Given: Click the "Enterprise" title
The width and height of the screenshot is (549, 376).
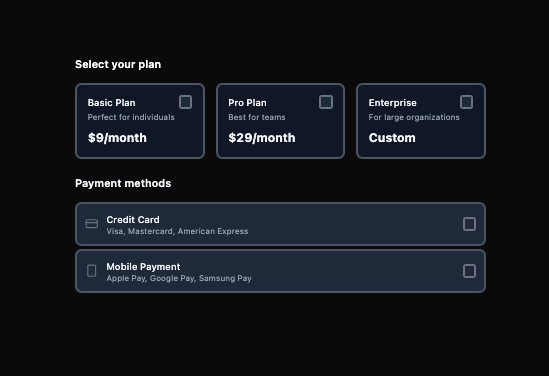Looking at the screenshot, I should pos(392,103).
